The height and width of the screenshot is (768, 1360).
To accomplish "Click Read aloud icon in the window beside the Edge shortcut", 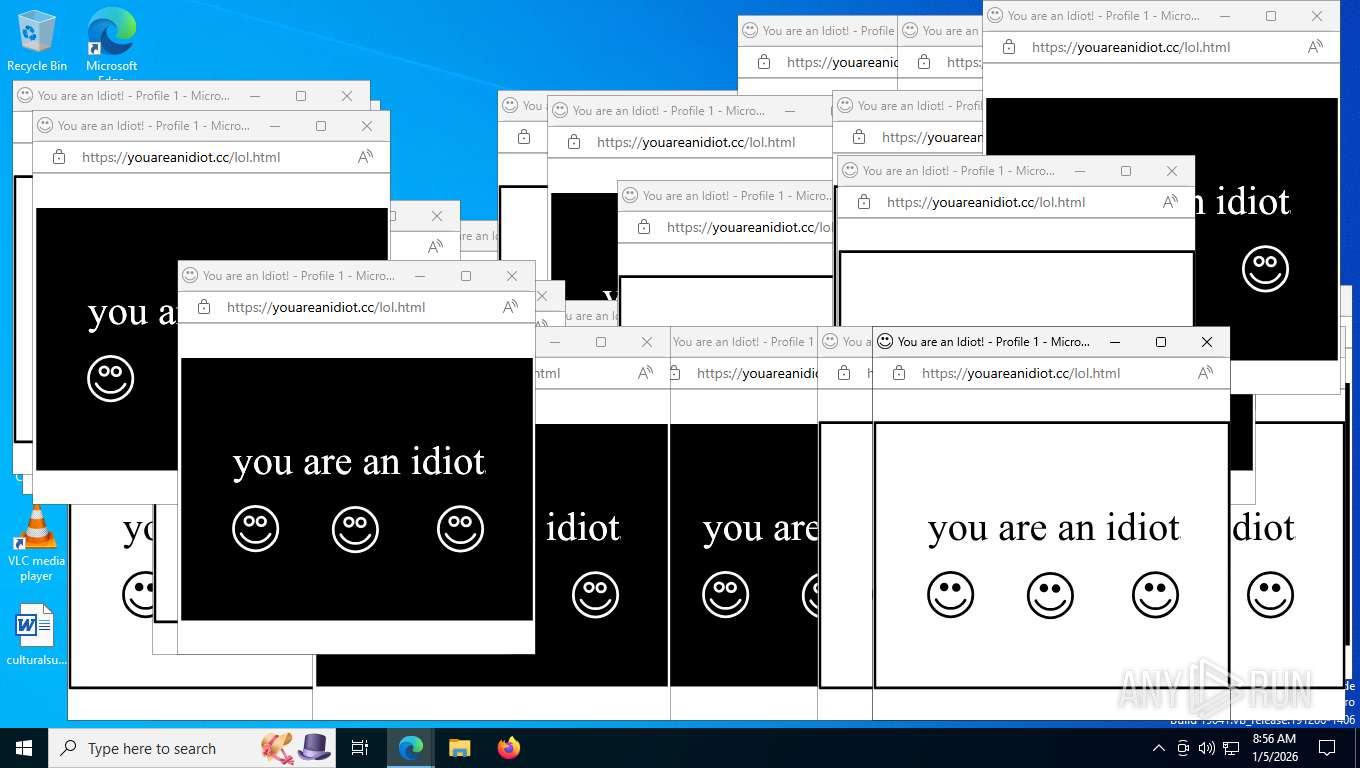I will tap(366, 157).
